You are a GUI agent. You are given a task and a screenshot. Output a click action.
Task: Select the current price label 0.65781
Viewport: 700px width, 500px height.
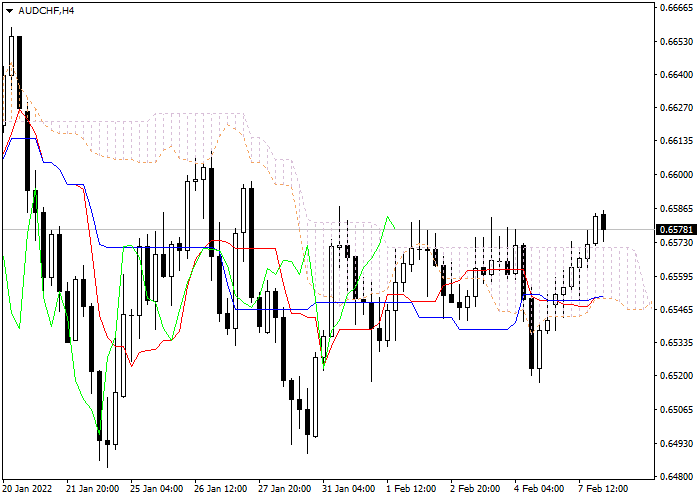point(676,229)
